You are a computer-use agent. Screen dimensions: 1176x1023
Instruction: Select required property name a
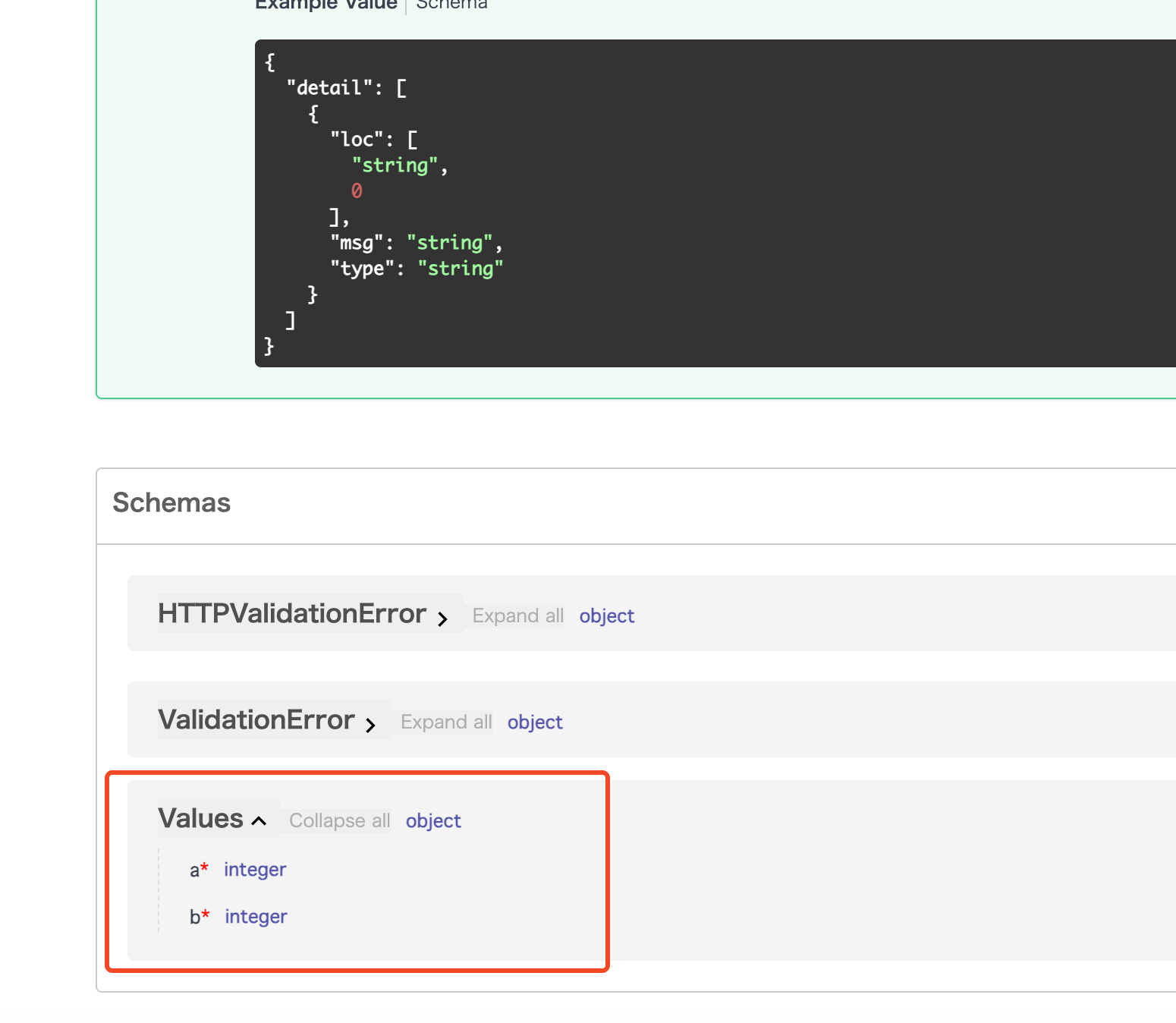tap(194, 870)
